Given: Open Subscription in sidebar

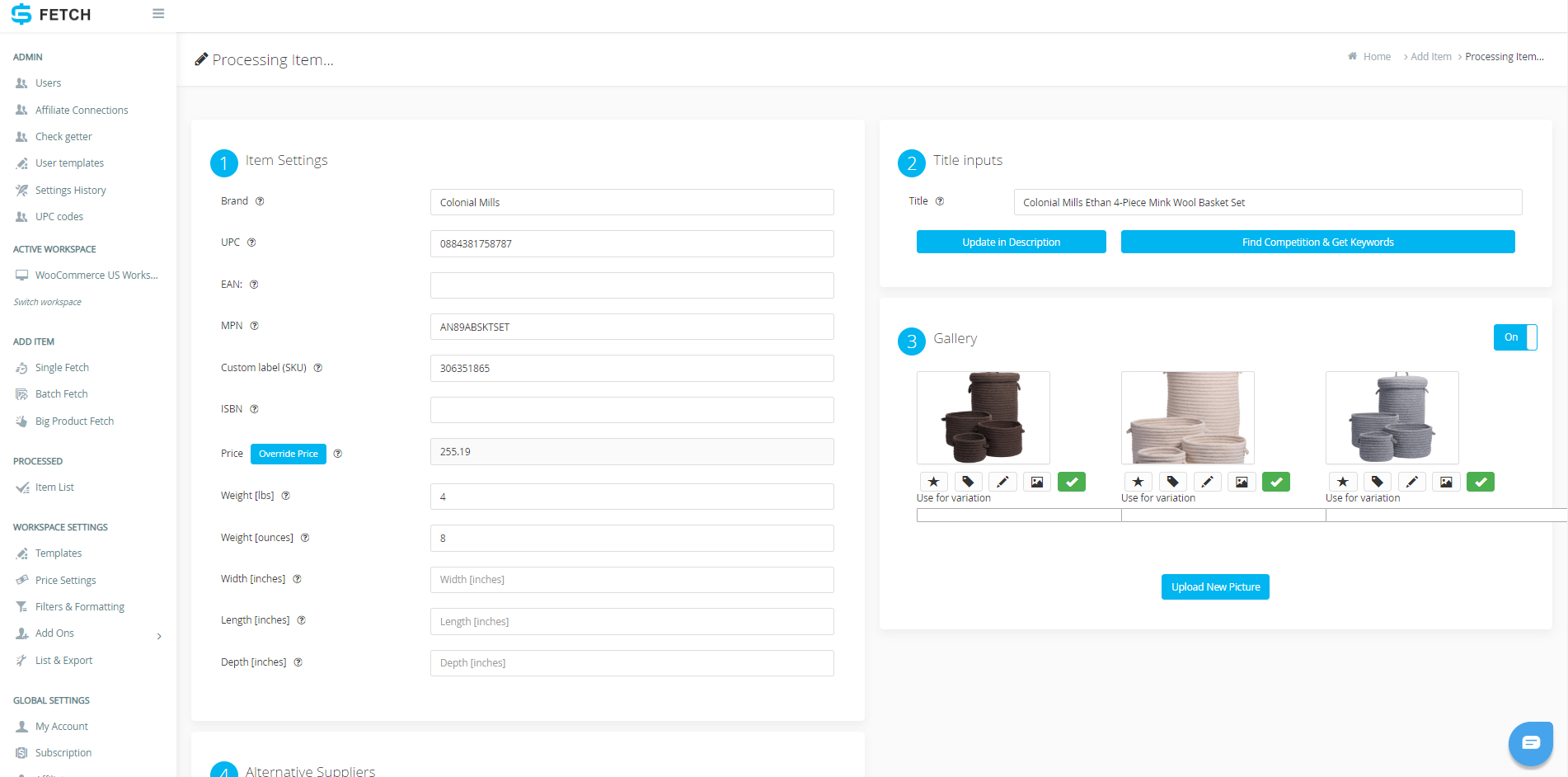Looking at the screenshot, I should (x=63, y=753).
